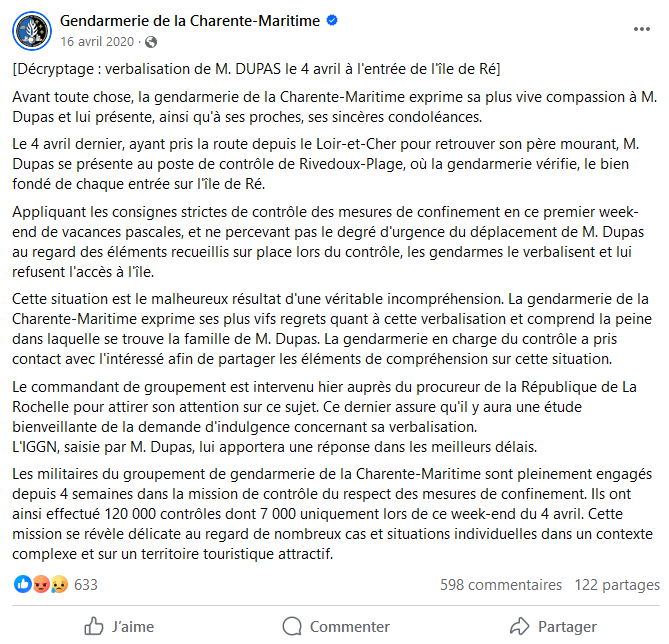Click the Décryptage headline line of post
The image size is (669, 644).
coord(256,69)
